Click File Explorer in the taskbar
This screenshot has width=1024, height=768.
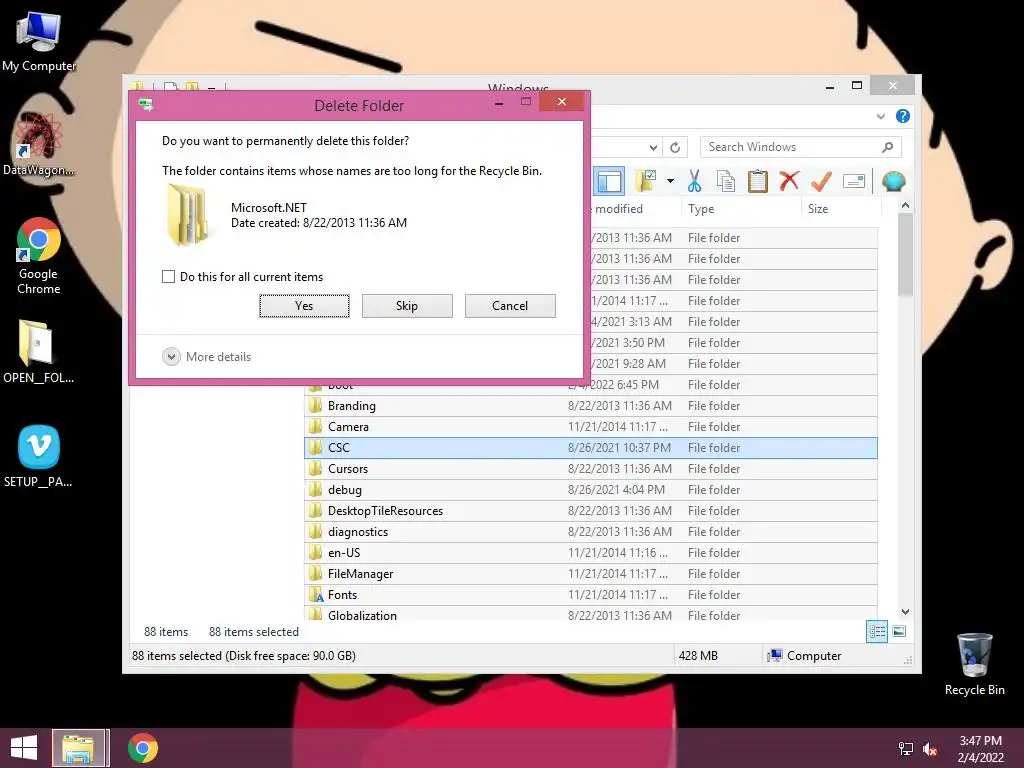[x=78, y=748]
